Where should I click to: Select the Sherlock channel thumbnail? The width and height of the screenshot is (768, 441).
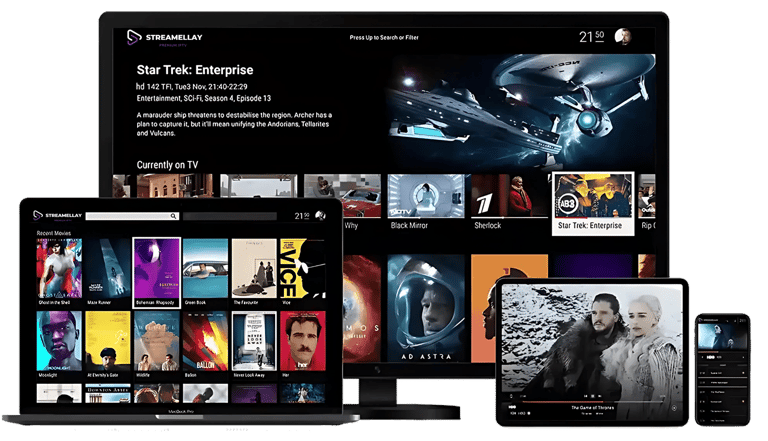509,196
